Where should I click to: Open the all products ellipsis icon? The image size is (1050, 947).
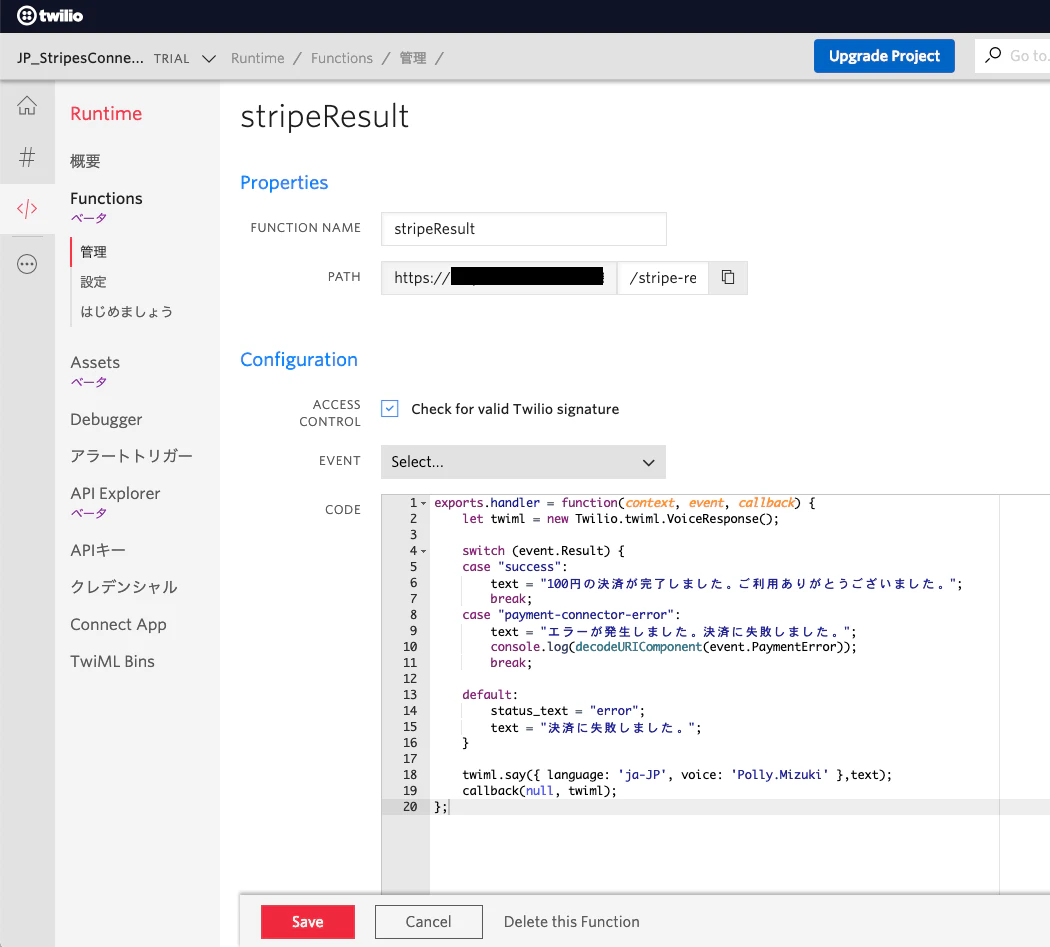27,264
